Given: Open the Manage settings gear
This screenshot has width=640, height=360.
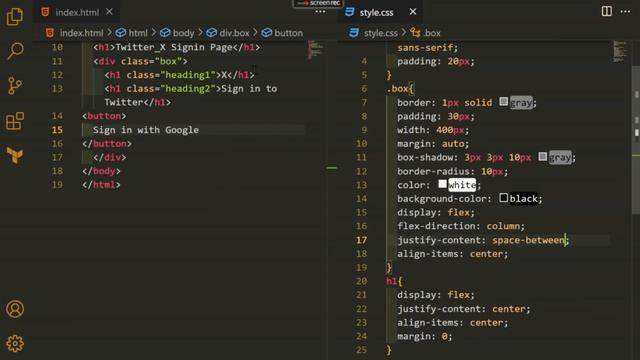Looking at the screenshot, I should (15, 344).
